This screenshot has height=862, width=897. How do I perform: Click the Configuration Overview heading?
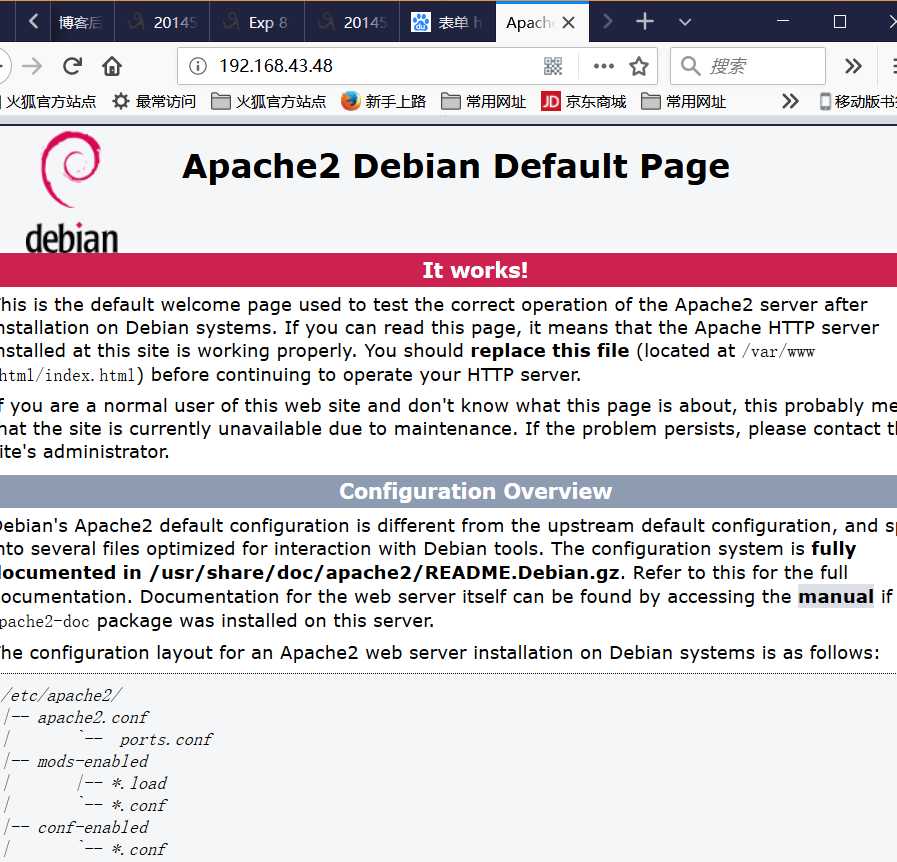tap(475, 491)
